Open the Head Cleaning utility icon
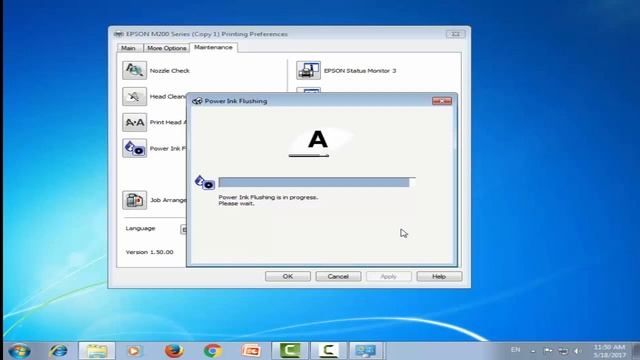The height and width of the screenshot is (360, 640). (134, 96)
